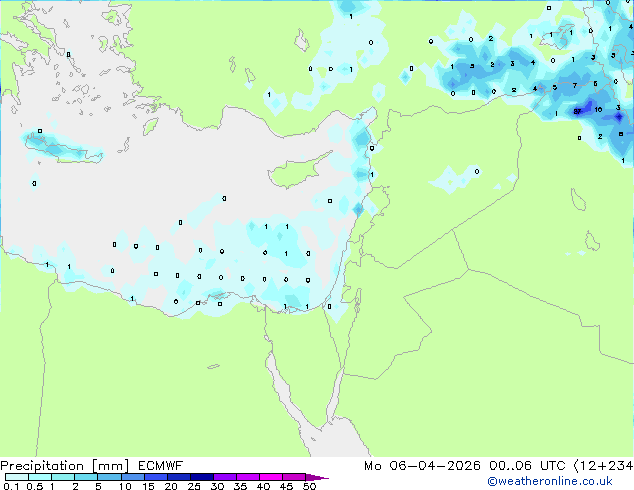Click the '20' legend scale label
The width and height of the screenshot is (634, 490).
pos(171,486)
